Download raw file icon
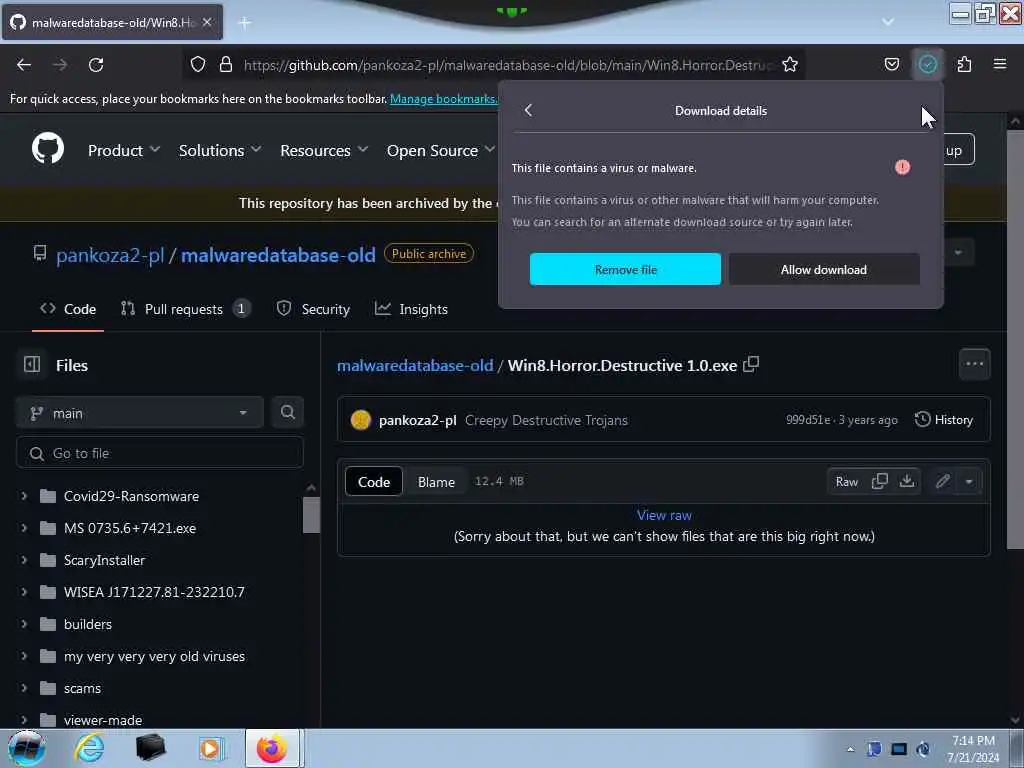 [907, 481]
